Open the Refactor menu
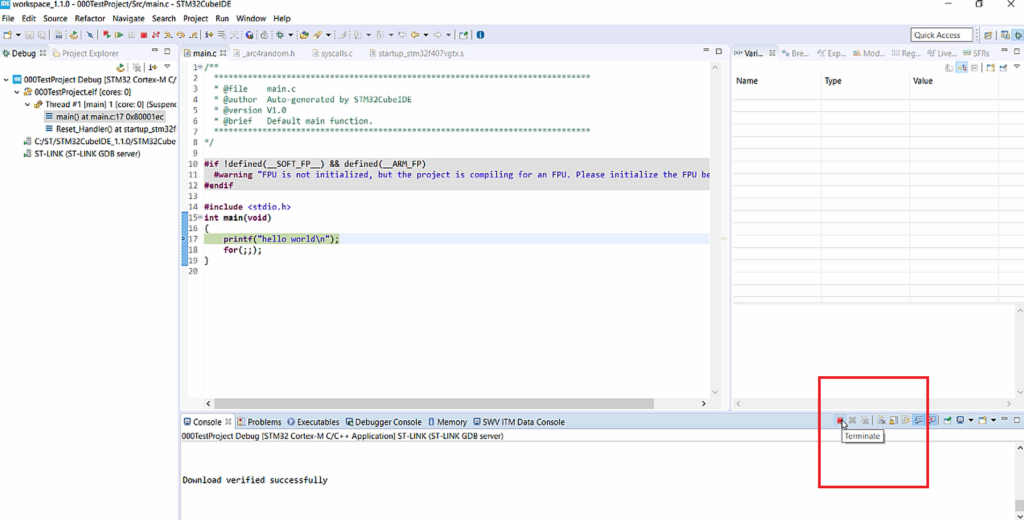 click(90, 18)
